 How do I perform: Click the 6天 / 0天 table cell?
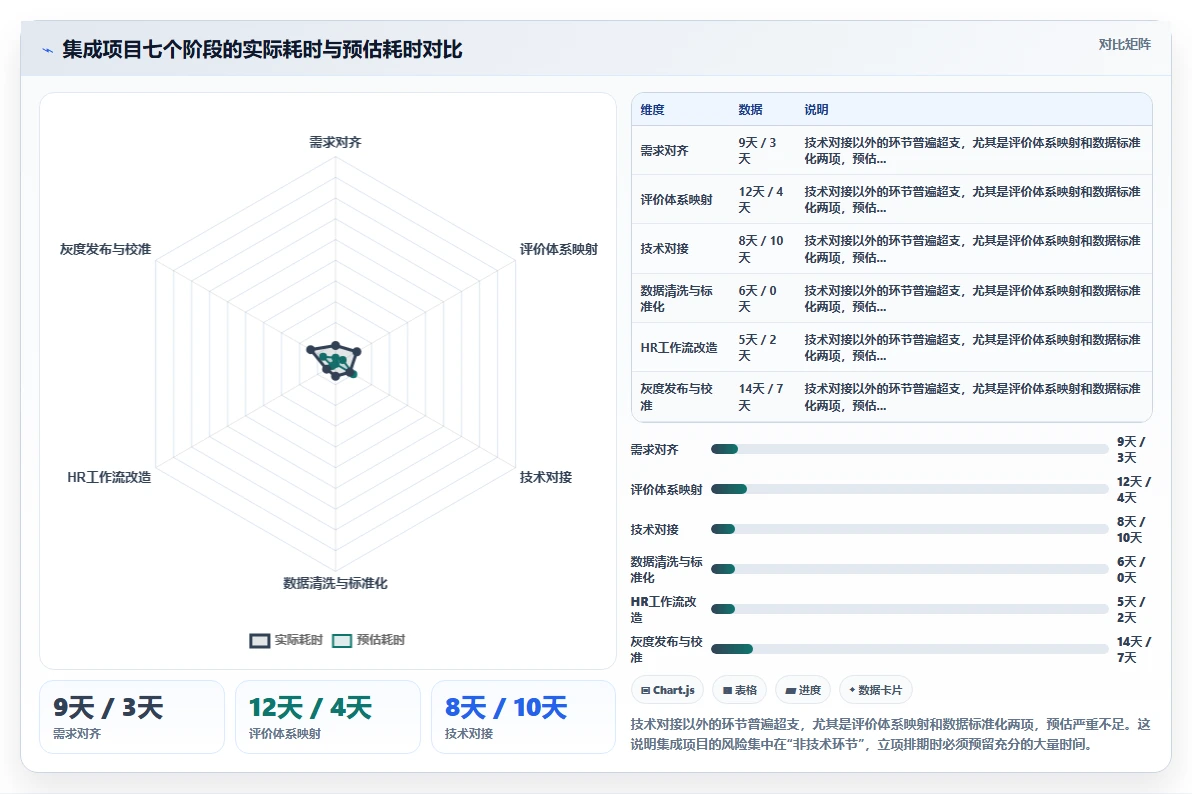(758, 298)
